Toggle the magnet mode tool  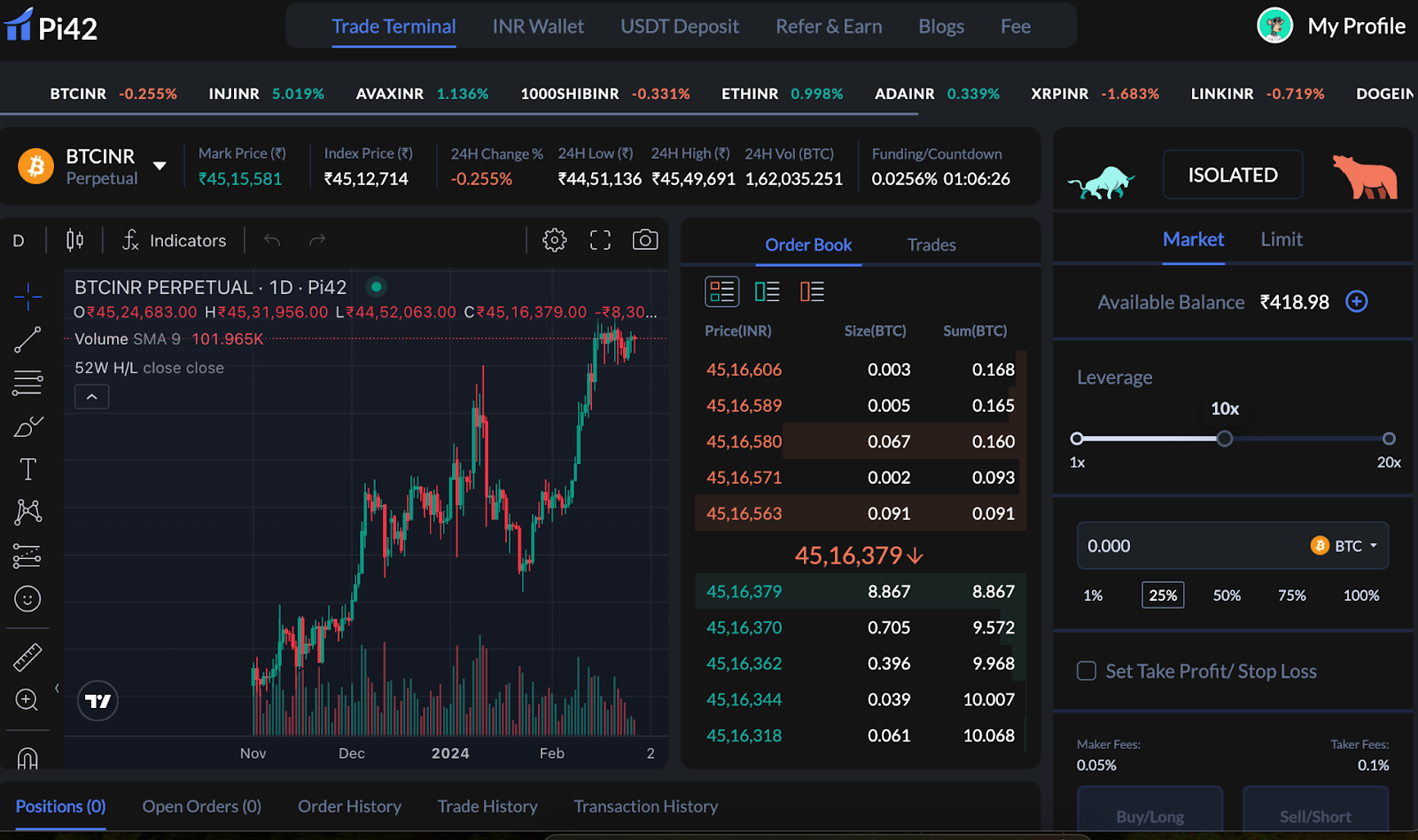(28, 758)
